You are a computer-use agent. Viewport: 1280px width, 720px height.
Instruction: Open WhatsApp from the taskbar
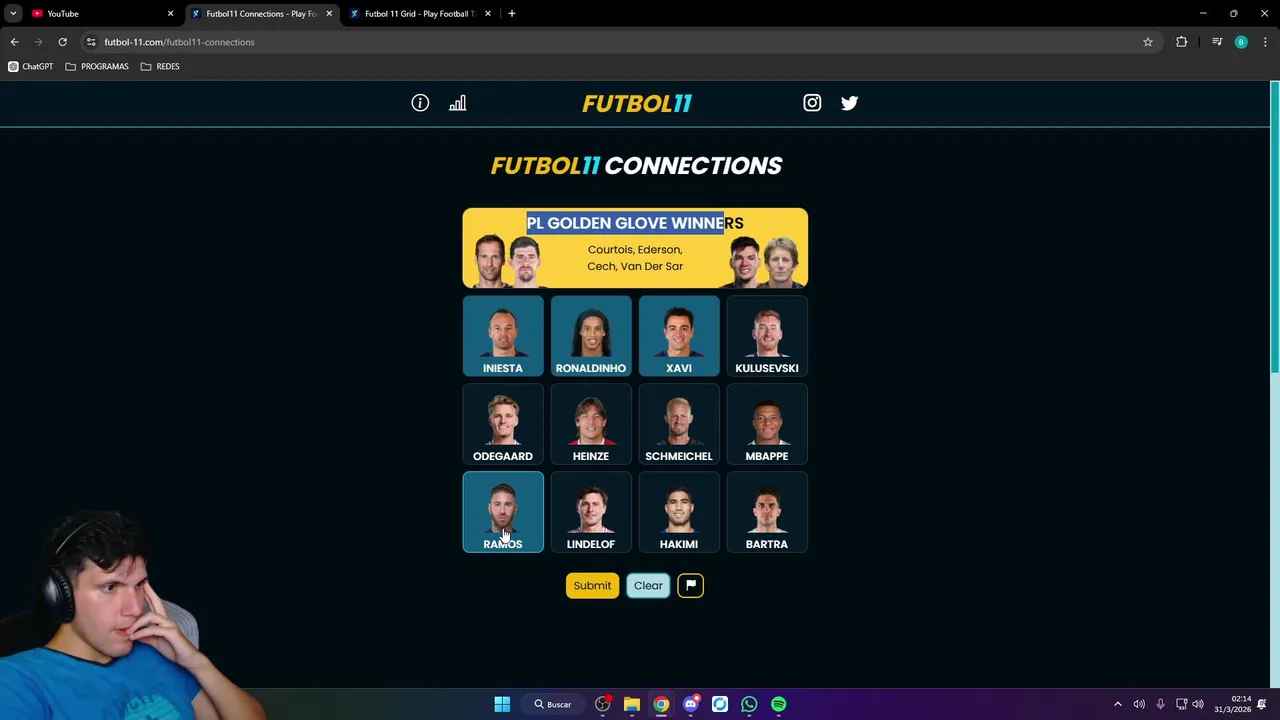tap(749, 704)
